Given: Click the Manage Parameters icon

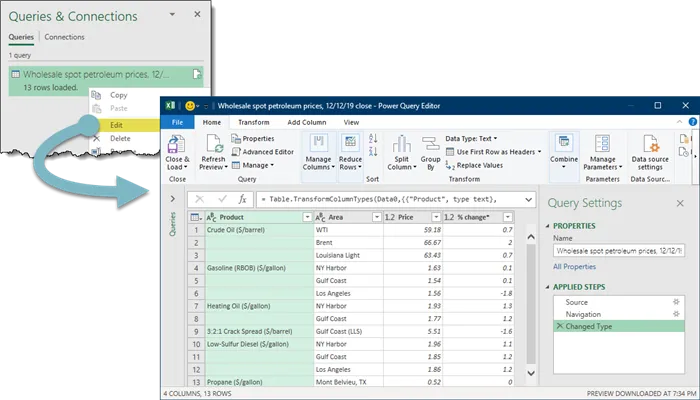Looking at the screenshot, I should pyautogui.click(x=603, y=143).
